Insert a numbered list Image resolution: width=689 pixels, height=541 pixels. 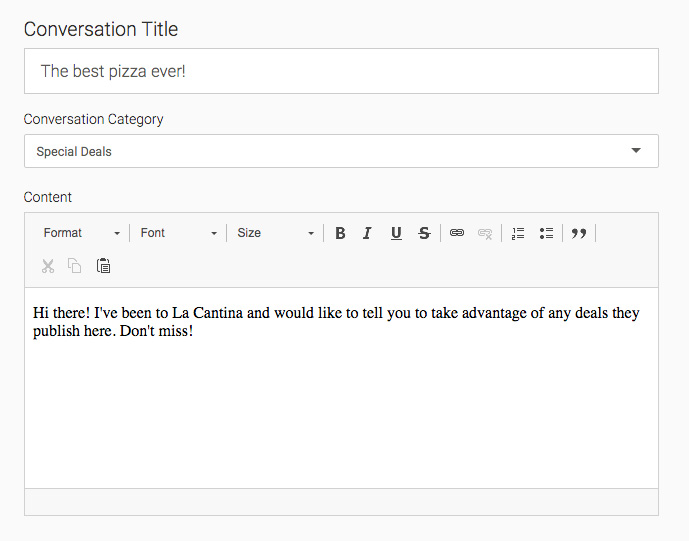point(518,233)
